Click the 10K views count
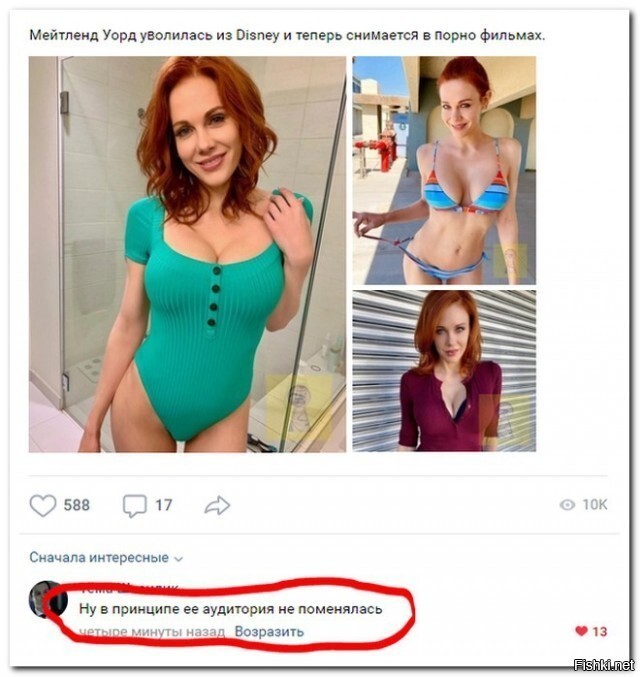Image resolution: width=640 pixels, height=677 pixels. pyautogui.click(x=595, y=505)
